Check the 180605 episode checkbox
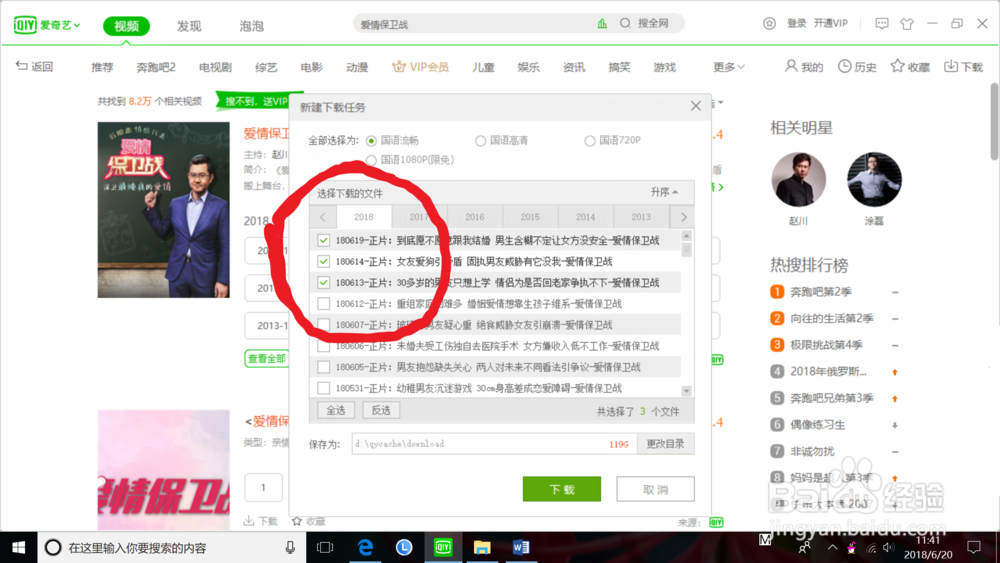Image resolution: width=1000 pixels, height=563 pixels. pyautogui.click(x=323, y=367)
